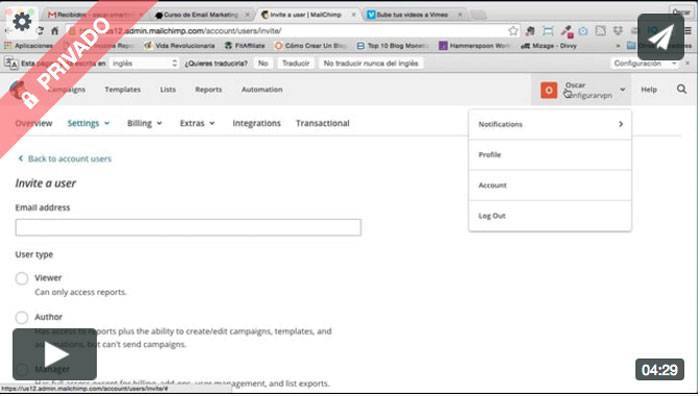The width and height of the screenshot is (700, 396).
Task: Open Cómo Crear Un Blog bookmark
Action: pos(311,46)
